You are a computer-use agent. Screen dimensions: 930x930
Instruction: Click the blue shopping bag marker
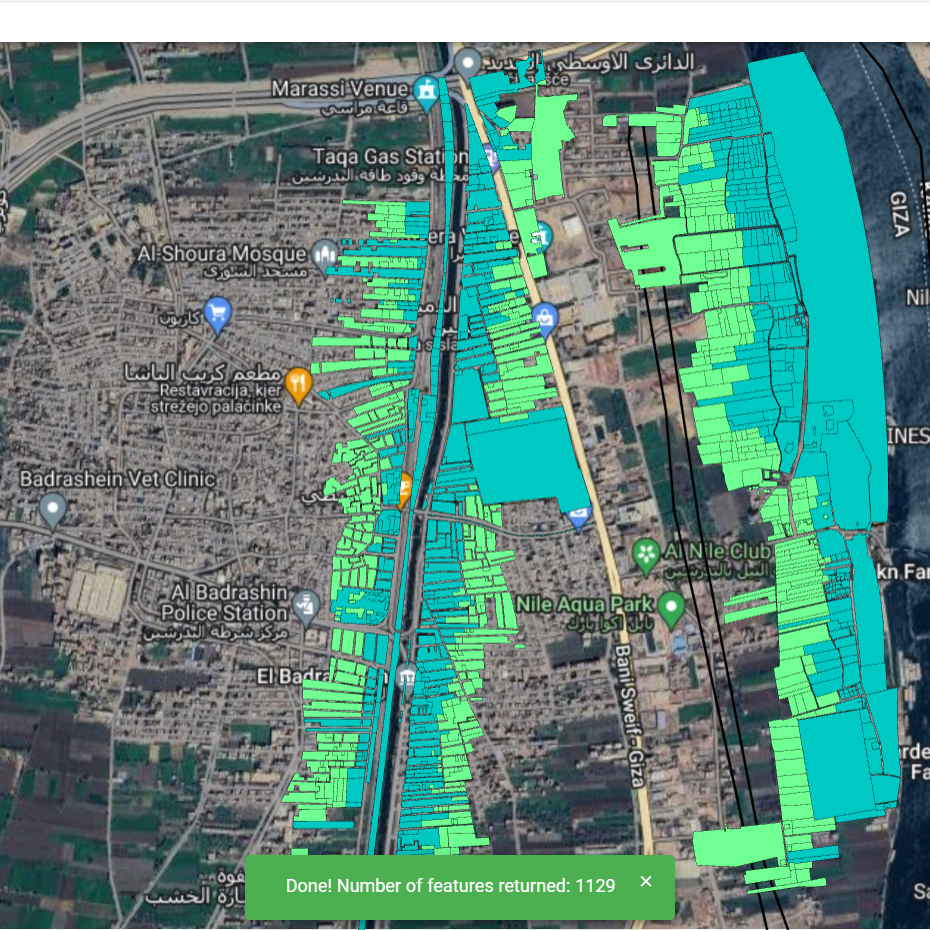(x=545, y=319)
